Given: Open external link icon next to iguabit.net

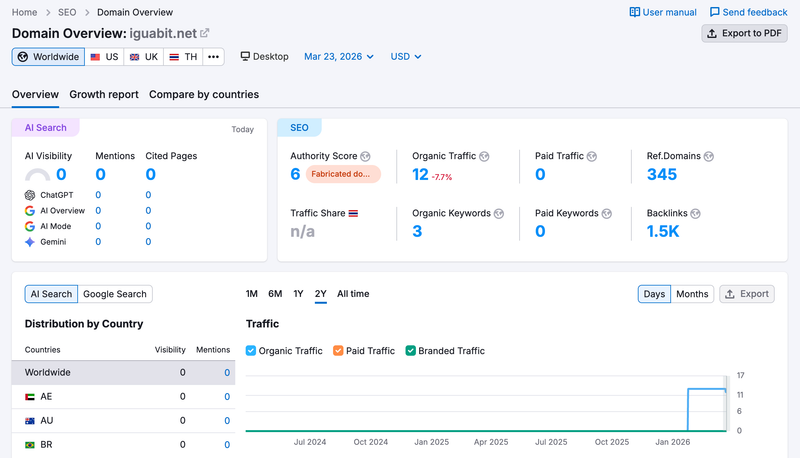Looking at the screenshot, I should click(205, 33).
